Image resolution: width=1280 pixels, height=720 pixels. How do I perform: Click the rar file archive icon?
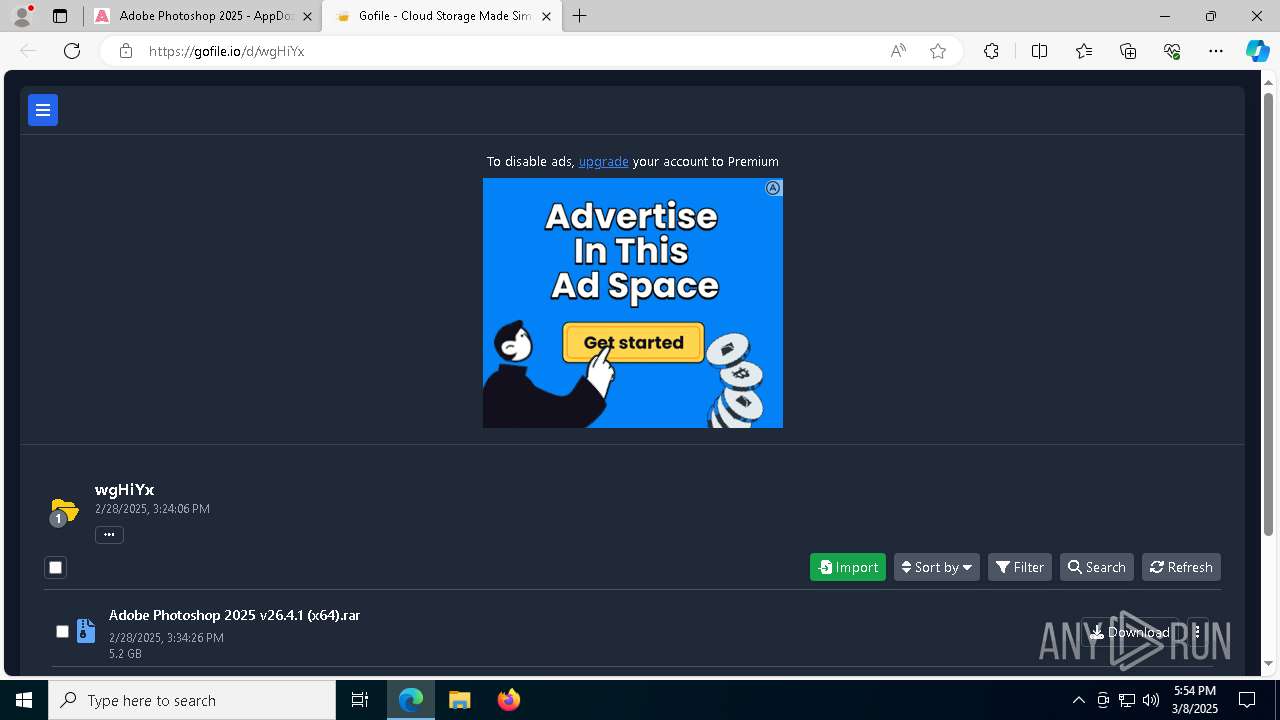pyautogui.click(x=86, y=631)
